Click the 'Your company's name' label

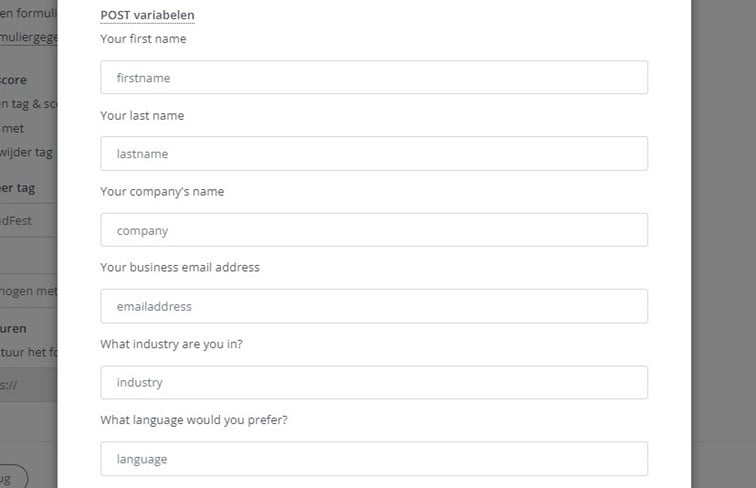click(162, 191)
